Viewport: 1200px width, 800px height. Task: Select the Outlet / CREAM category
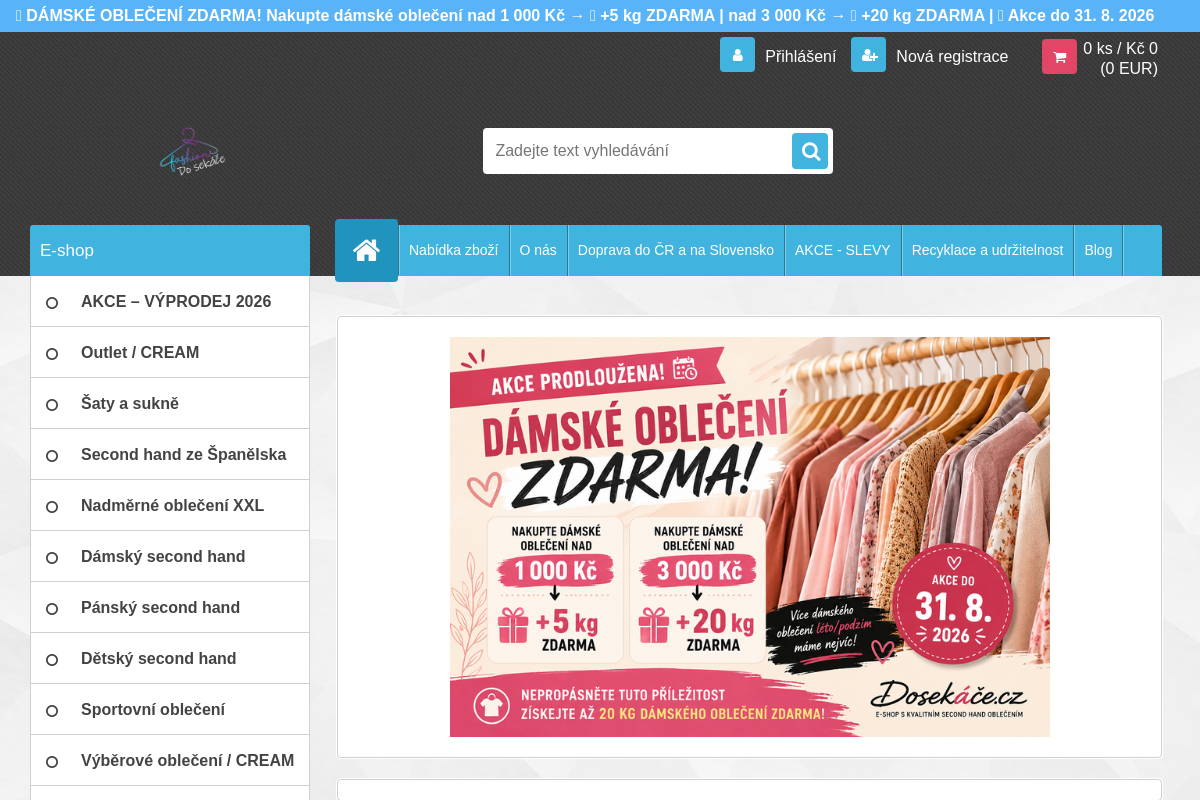[170, 352]
